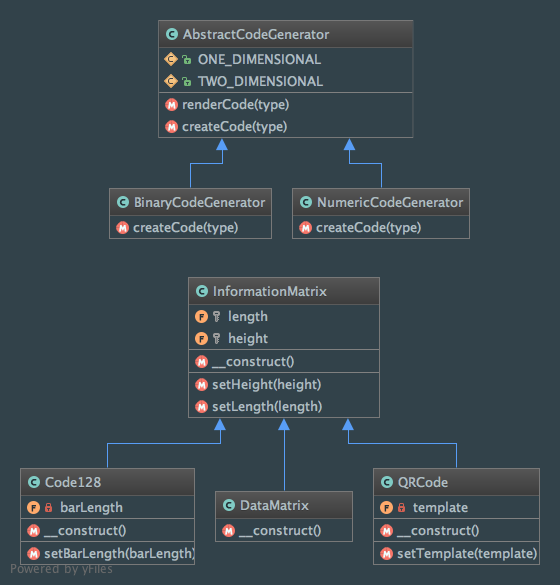Click the class icon beside QRCode

(x=387, y=482)
